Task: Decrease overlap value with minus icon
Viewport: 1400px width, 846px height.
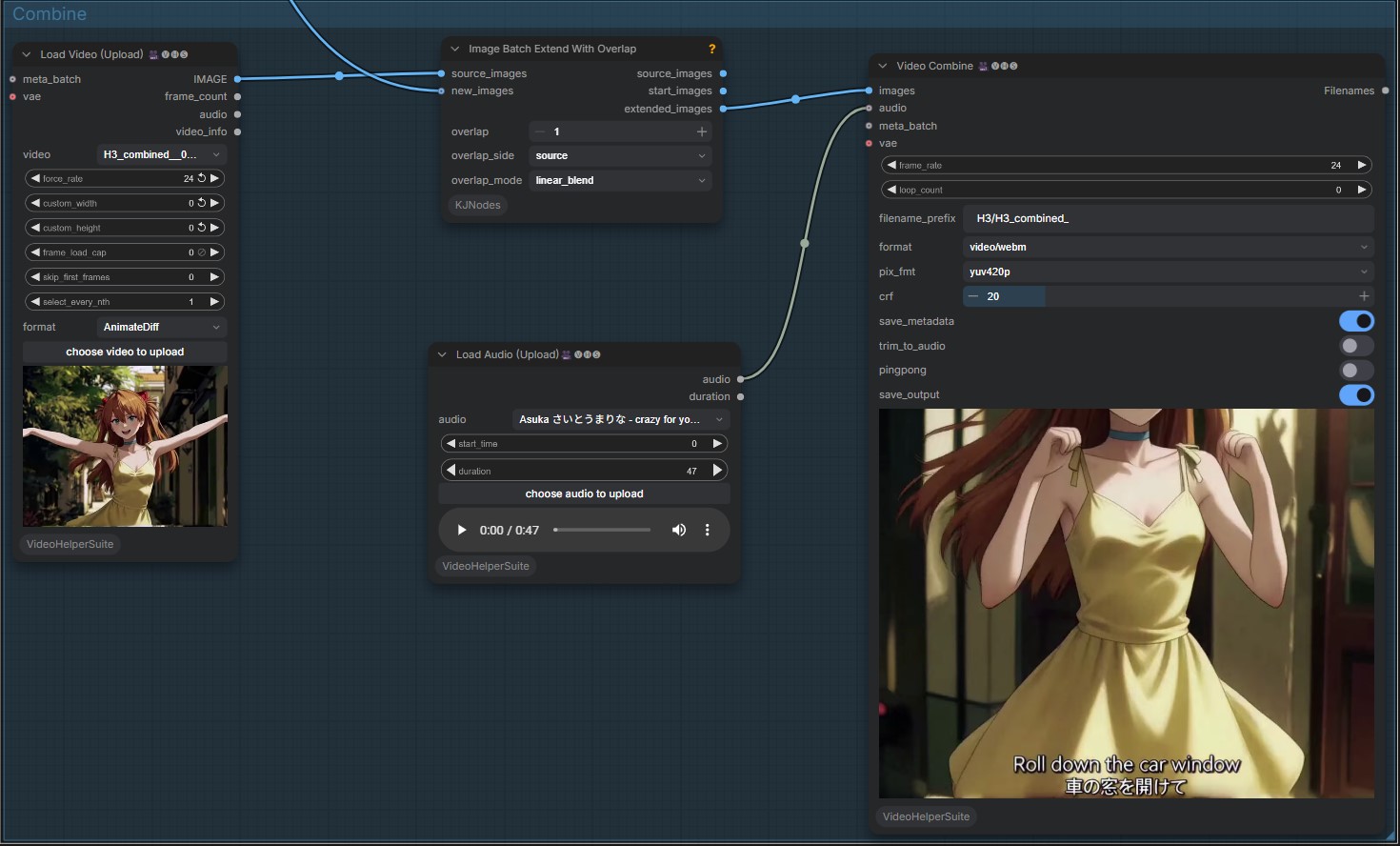Action: (540, 131)
